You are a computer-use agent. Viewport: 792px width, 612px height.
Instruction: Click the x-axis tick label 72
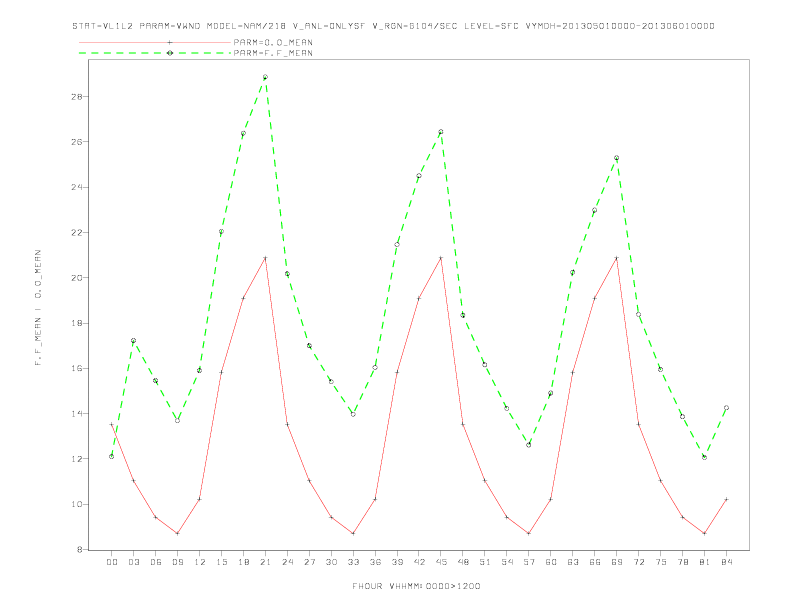pos(639,562)
